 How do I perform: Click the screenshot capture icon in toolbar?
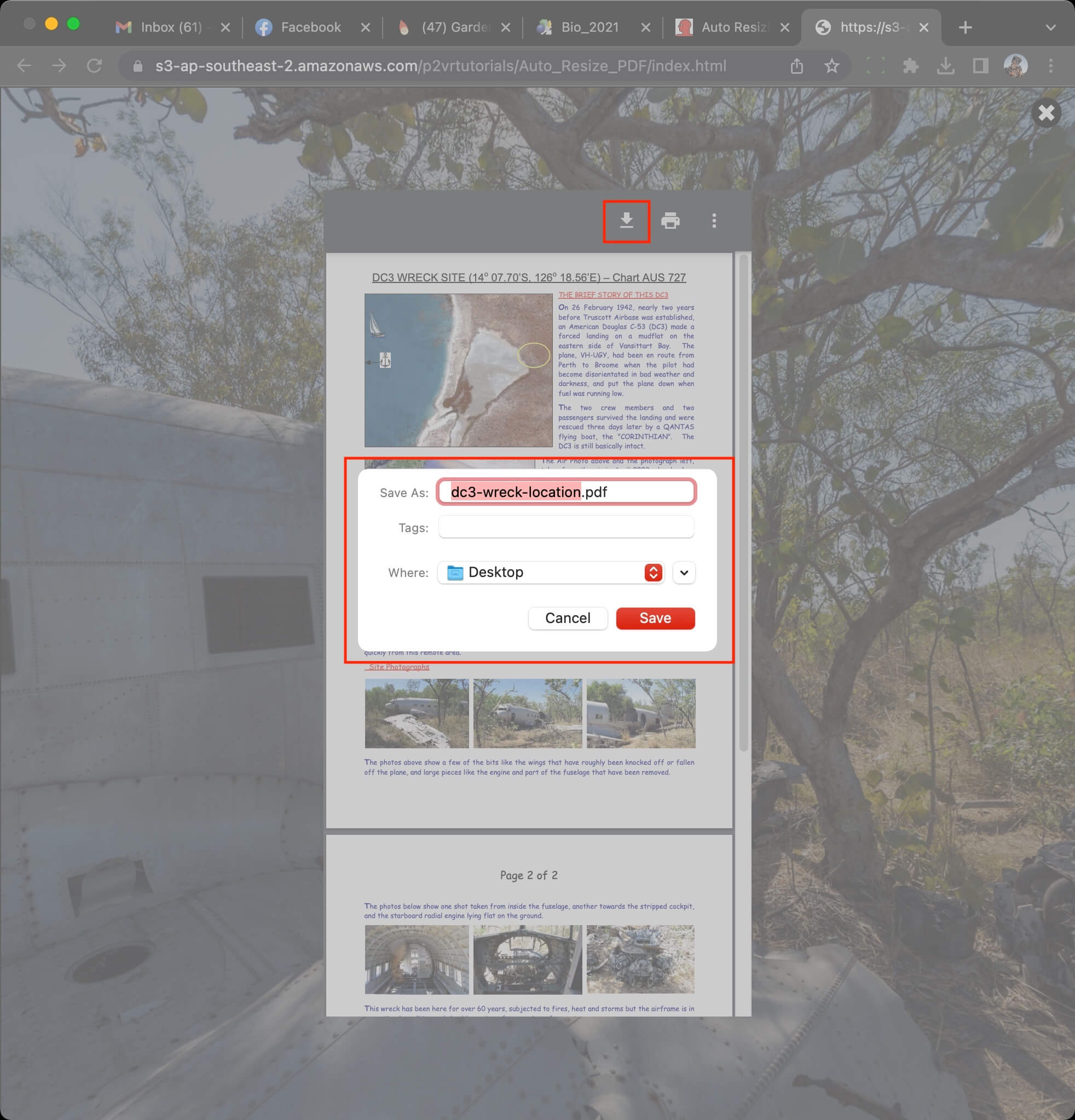876,66
